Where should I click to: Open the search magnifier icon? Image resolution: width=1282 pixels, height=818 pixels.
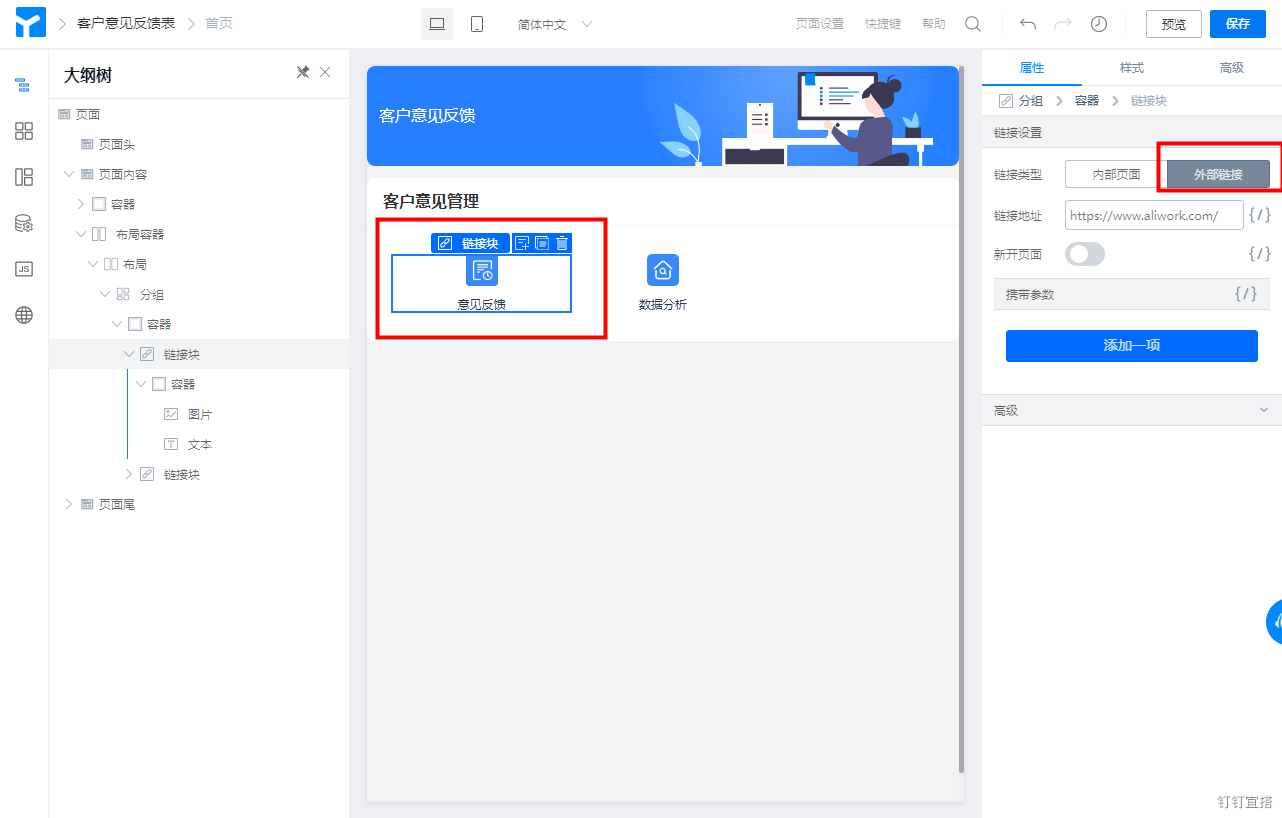tap(972, 24)
